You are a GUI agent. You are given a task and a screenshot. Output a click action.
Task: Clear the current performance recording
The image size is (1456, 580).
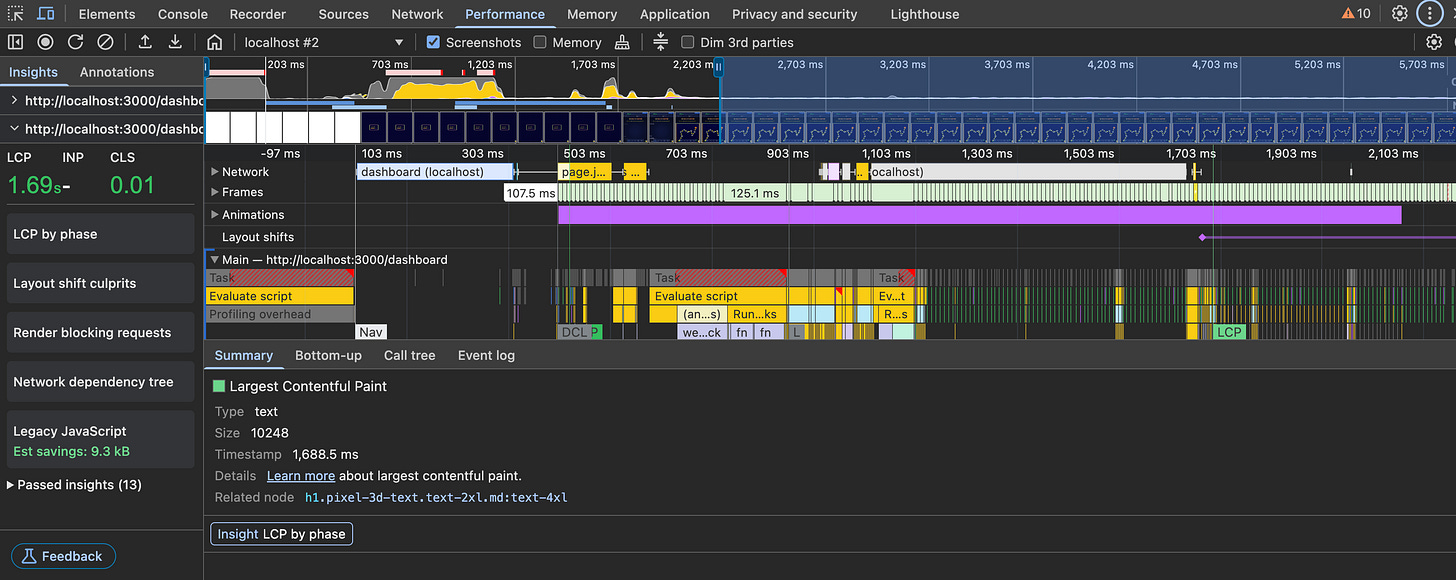[105, 42]
